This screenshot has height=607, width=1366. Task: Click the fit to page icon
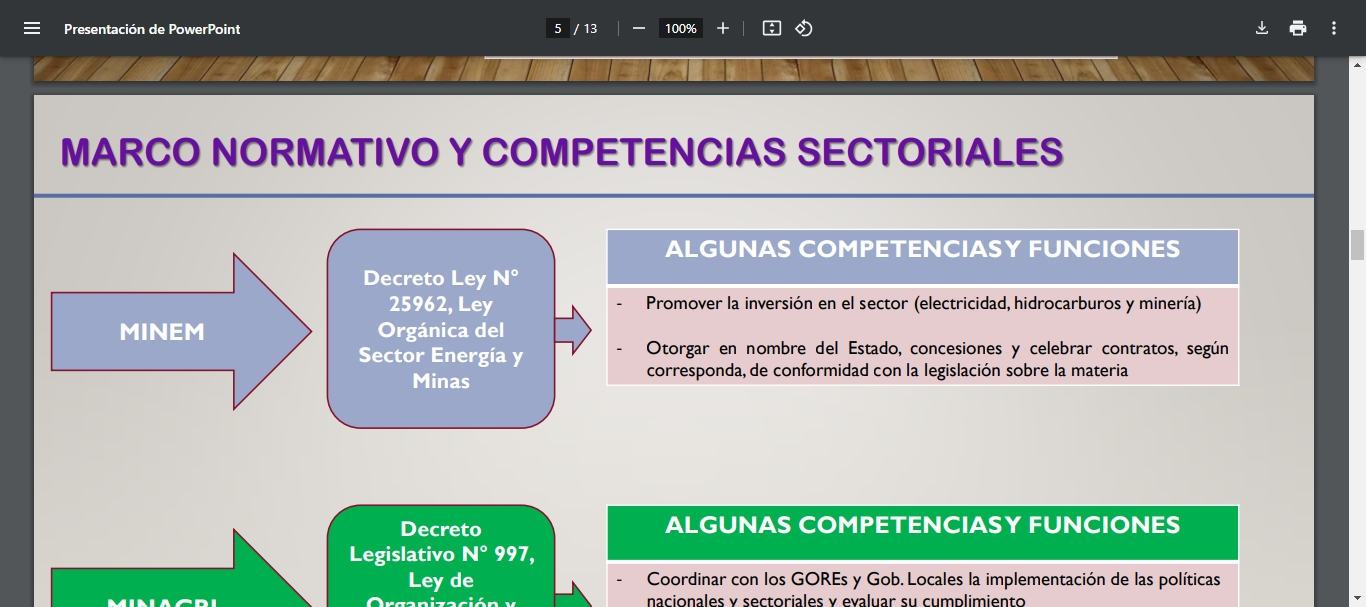(x=772, y=28)
